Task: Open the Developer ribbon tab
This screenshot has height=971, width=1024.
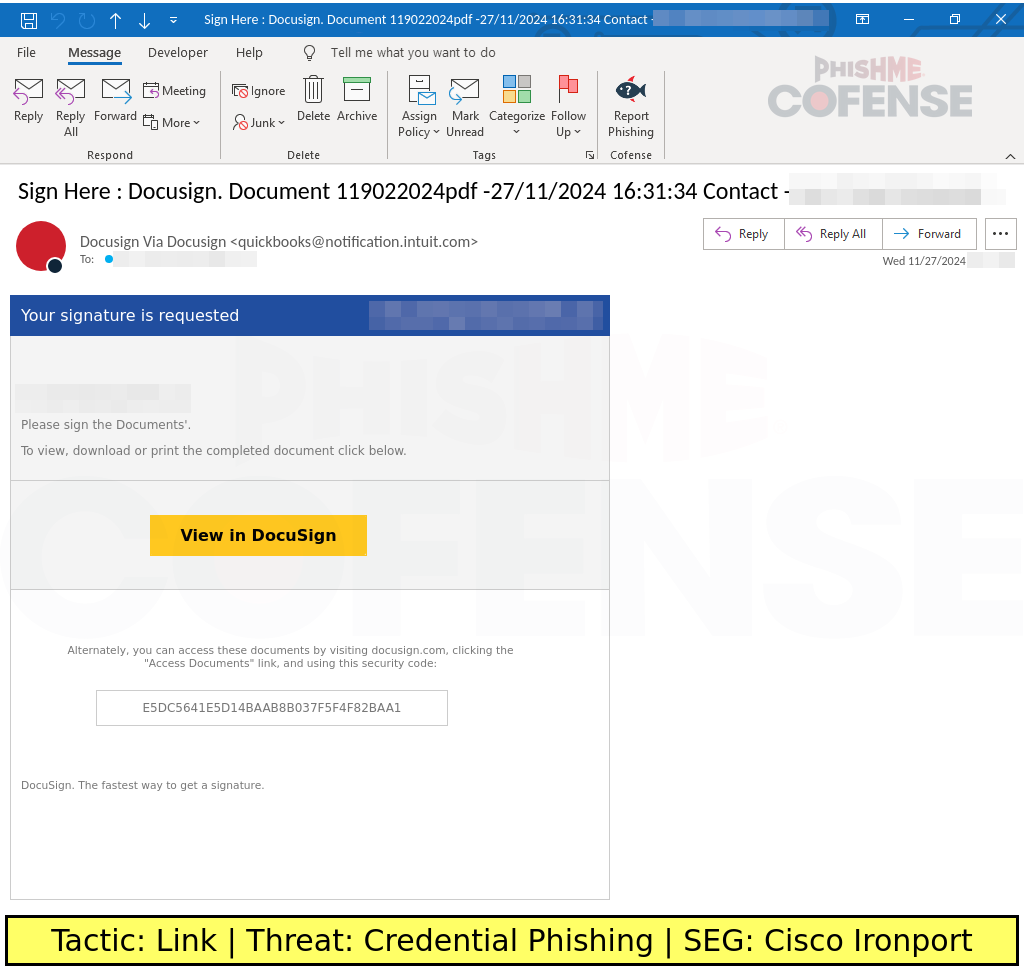Action: 178,53
